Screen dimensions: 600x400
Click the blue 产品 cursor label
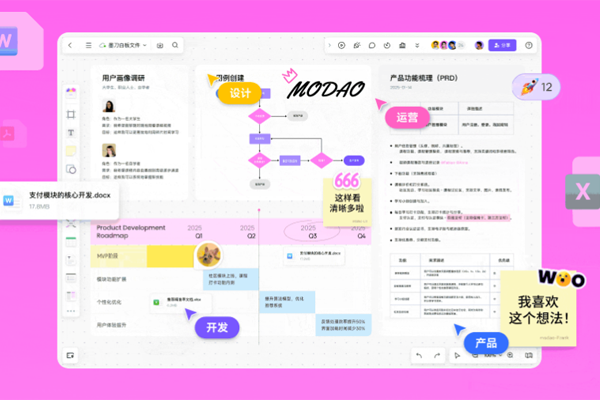(486, 343)
